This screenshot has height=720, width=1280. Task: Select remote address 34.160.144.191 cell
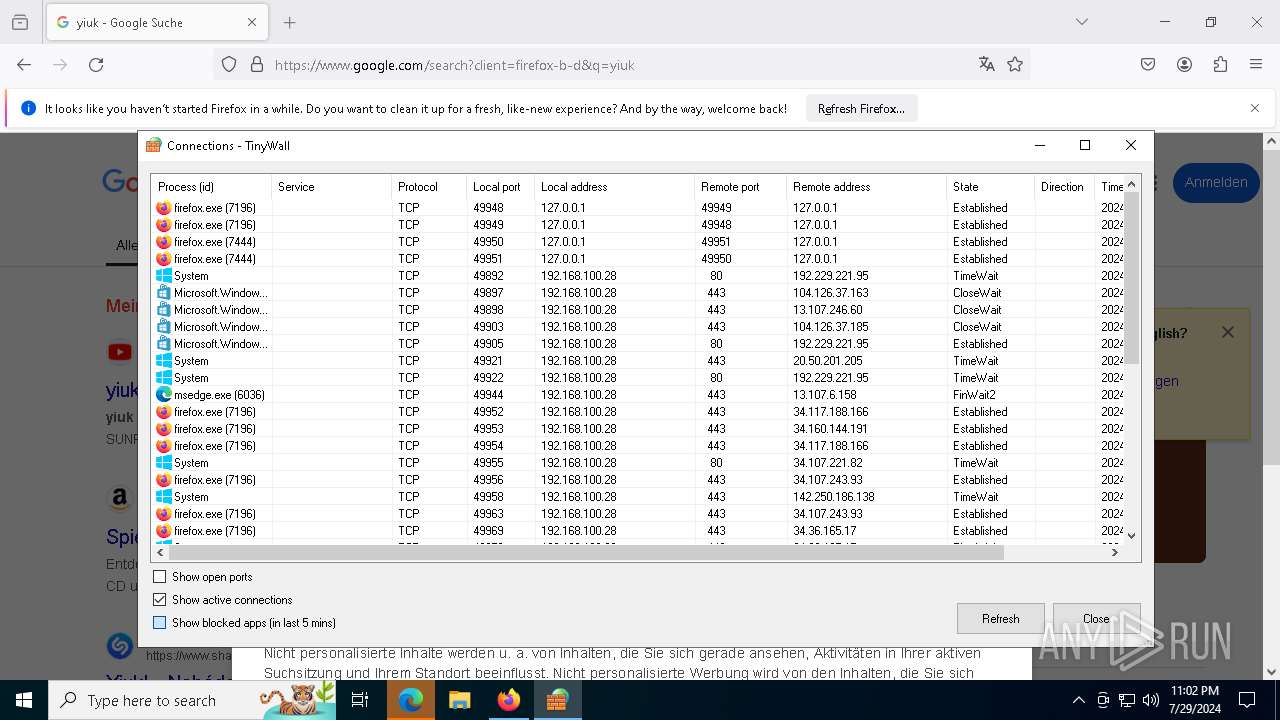(x=831, y=429)
